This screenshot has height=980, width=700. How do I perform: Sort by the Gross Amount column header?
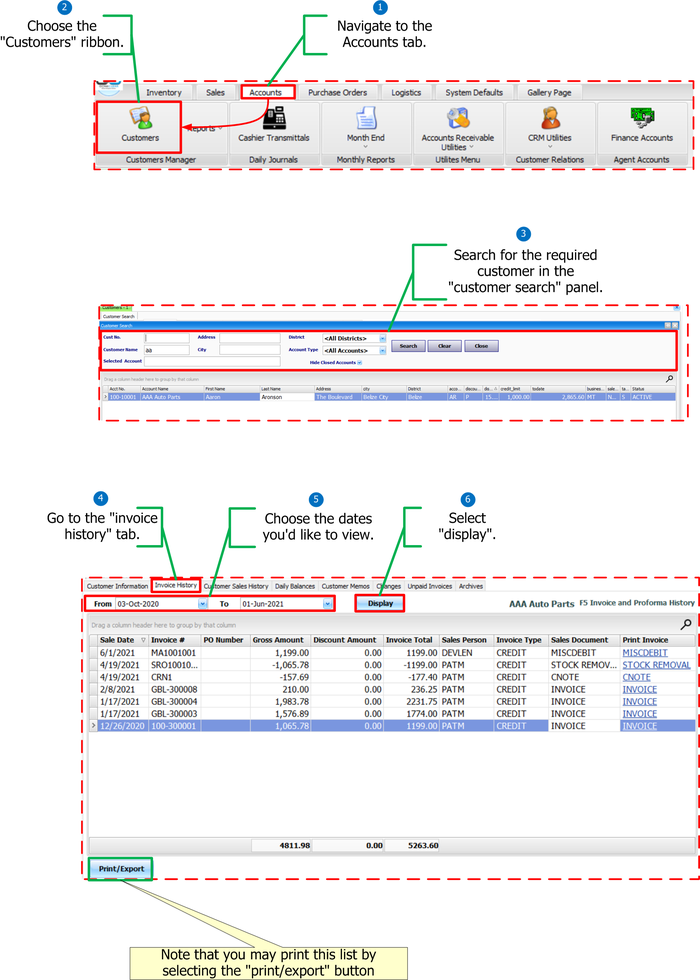280,640
